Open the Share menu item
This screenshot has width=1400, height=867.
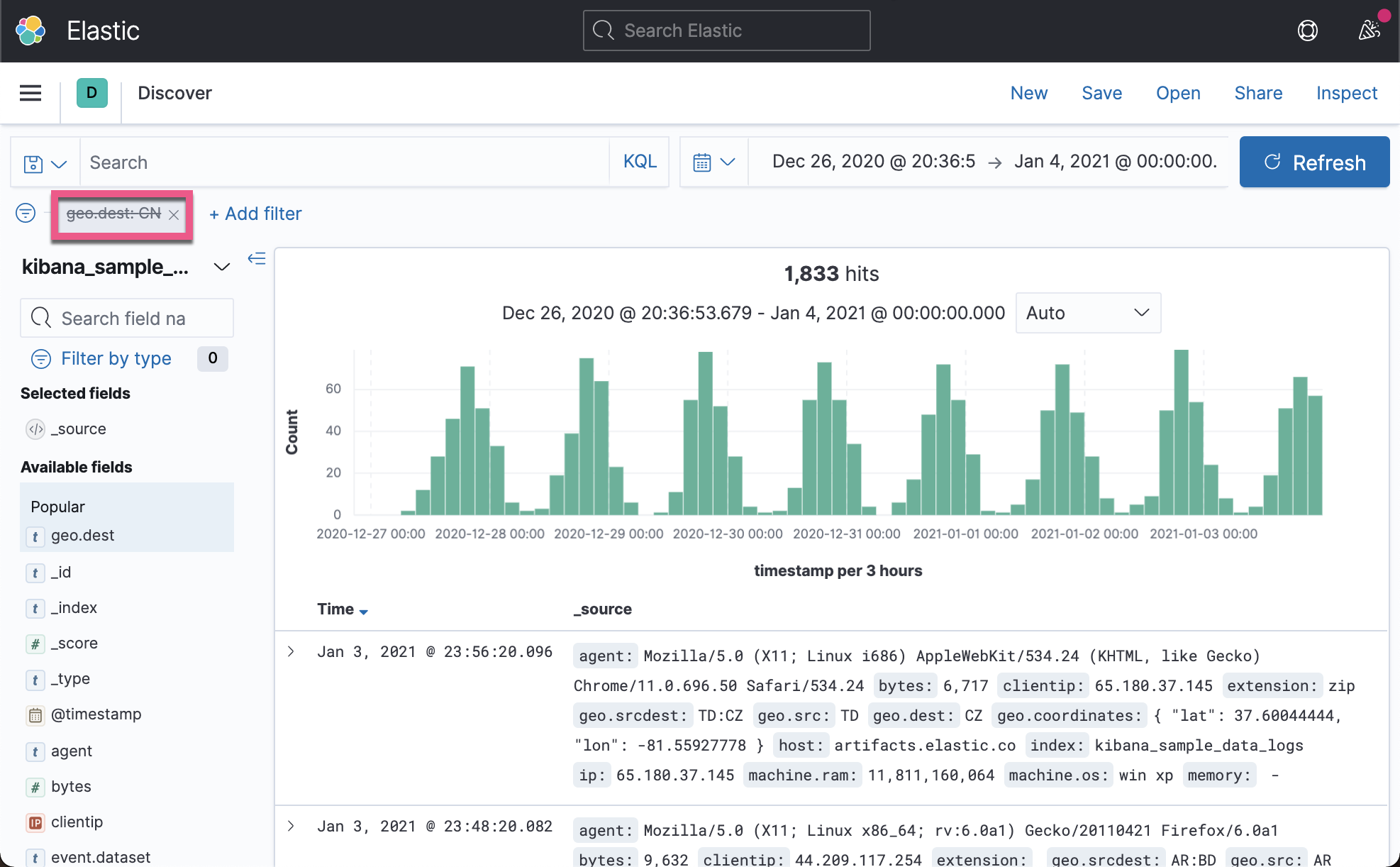tap(1258, 93)
